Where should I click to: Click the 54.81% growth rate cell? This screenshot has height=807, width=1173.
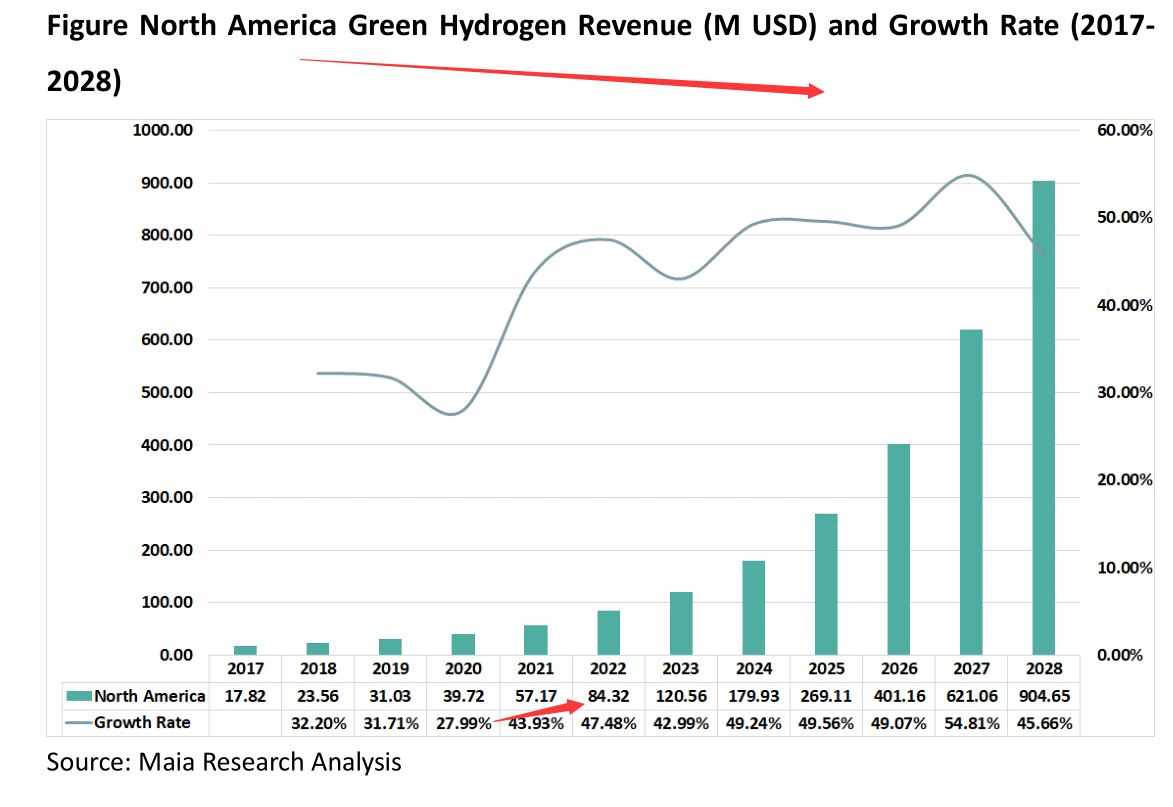[971, 723]
